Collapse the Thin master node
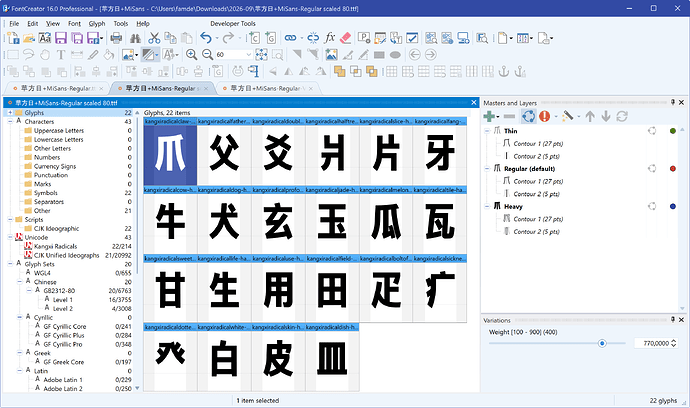 [x=487, y=131]
